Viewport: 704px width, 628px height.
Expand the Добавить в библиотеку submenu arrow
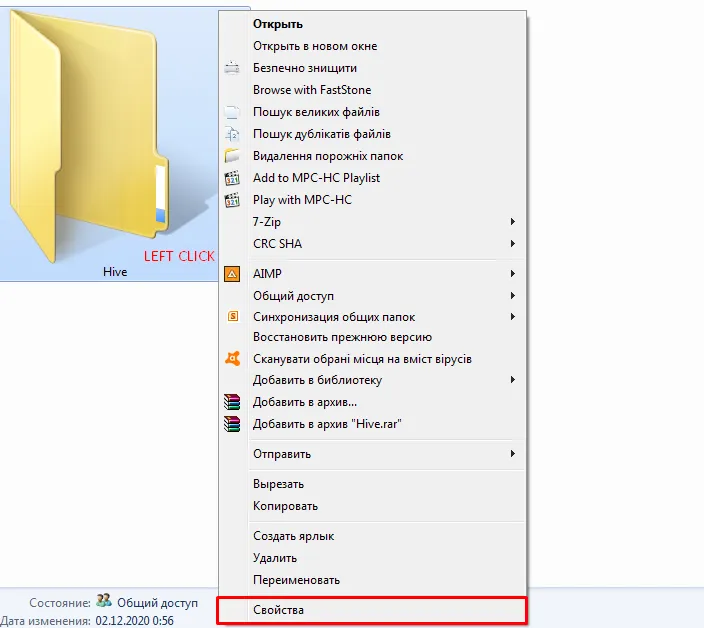click(512, 380)
